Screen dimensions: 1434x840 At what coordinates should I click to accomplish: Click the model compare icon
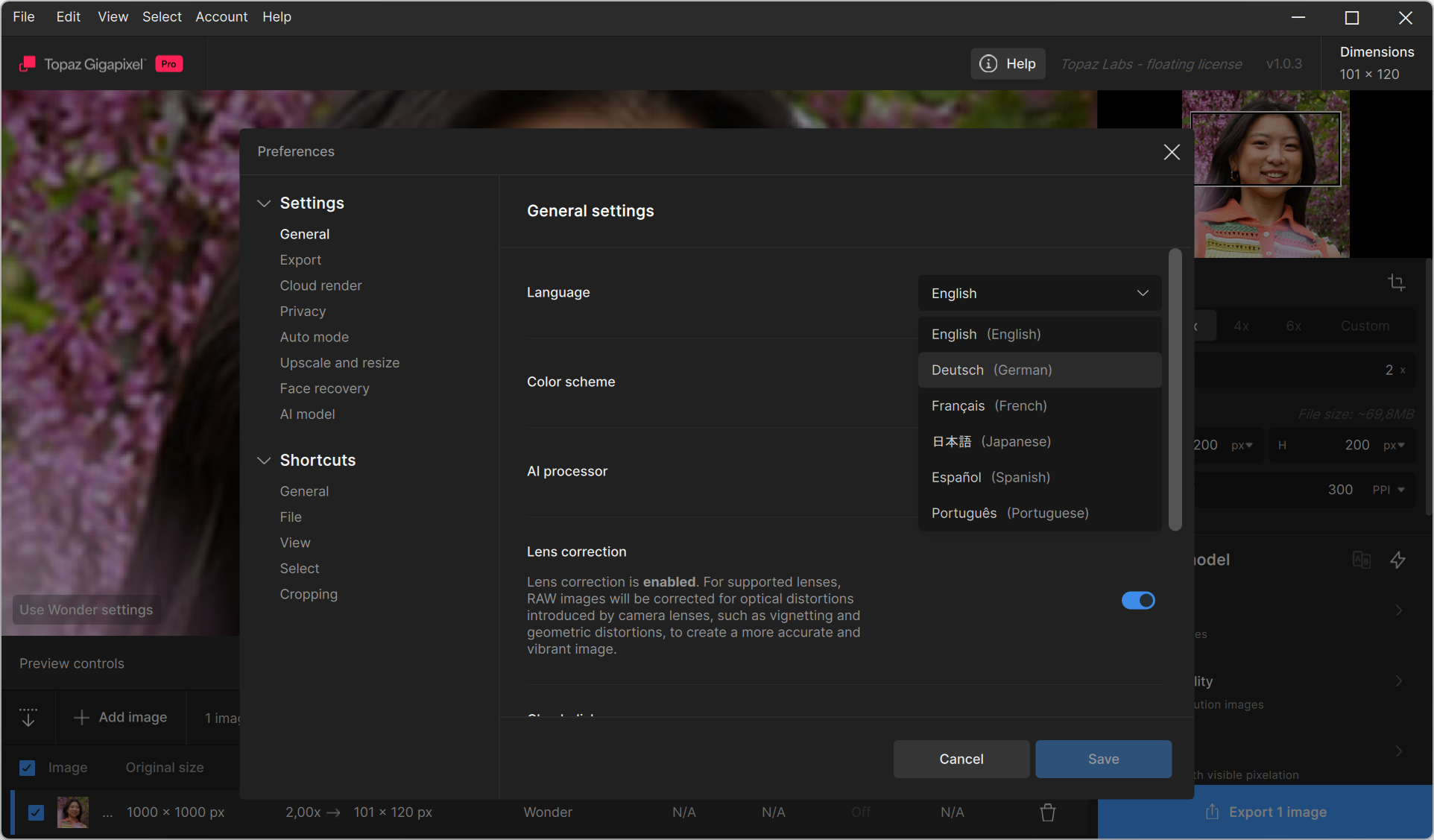point(1361,560)
